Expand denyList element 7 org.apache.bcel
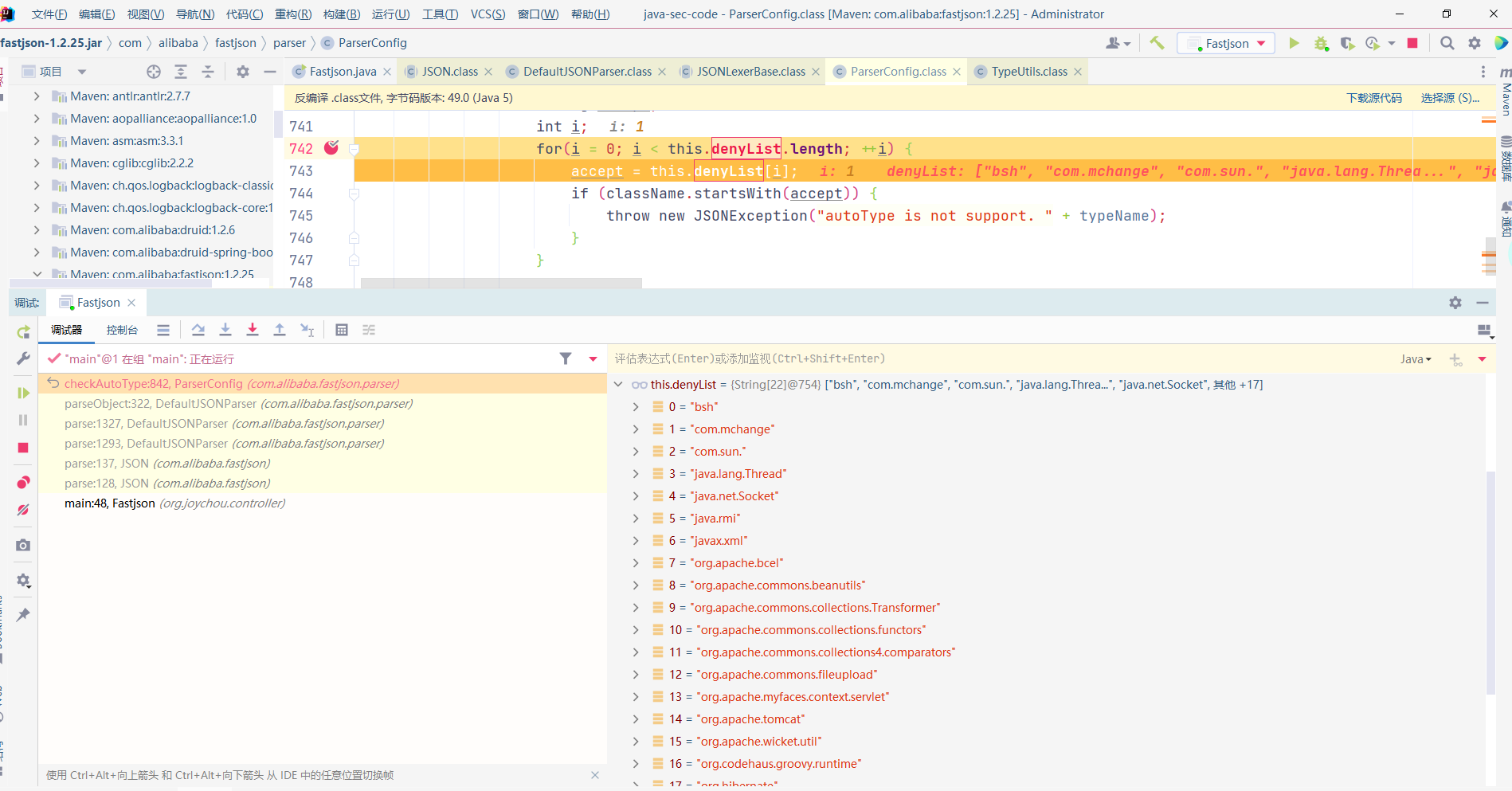This screenshot has width=1512, height=791. pyautogui.click(x=635, y=562)
